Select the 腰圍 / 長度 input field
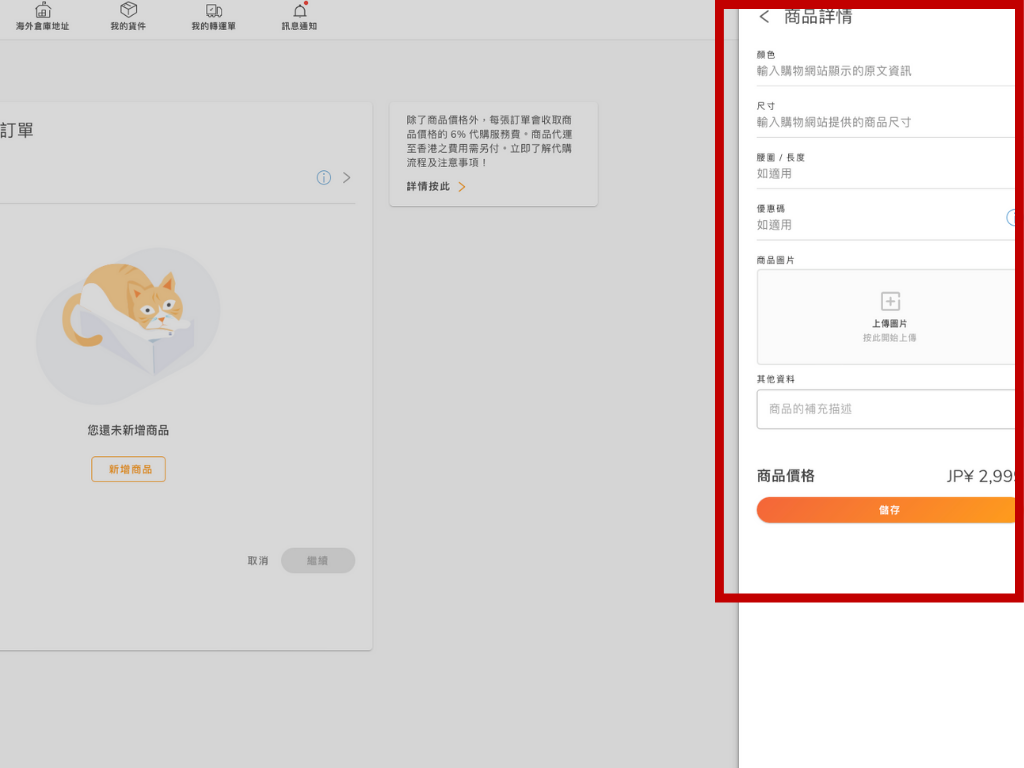This screenshot has width=1024, height=768. pyautogui.click(x=880, y=174)
